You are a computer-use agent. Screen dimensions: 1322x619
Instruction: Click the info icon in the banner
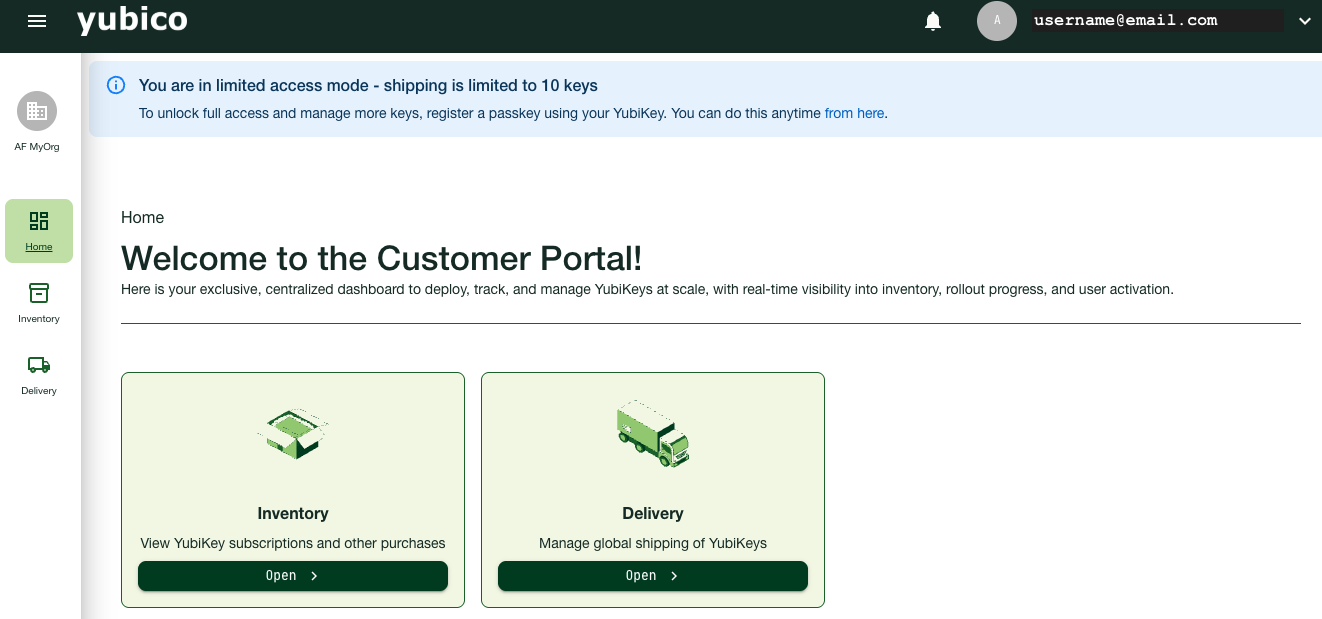pyautogui.click(x=116, y=85)
